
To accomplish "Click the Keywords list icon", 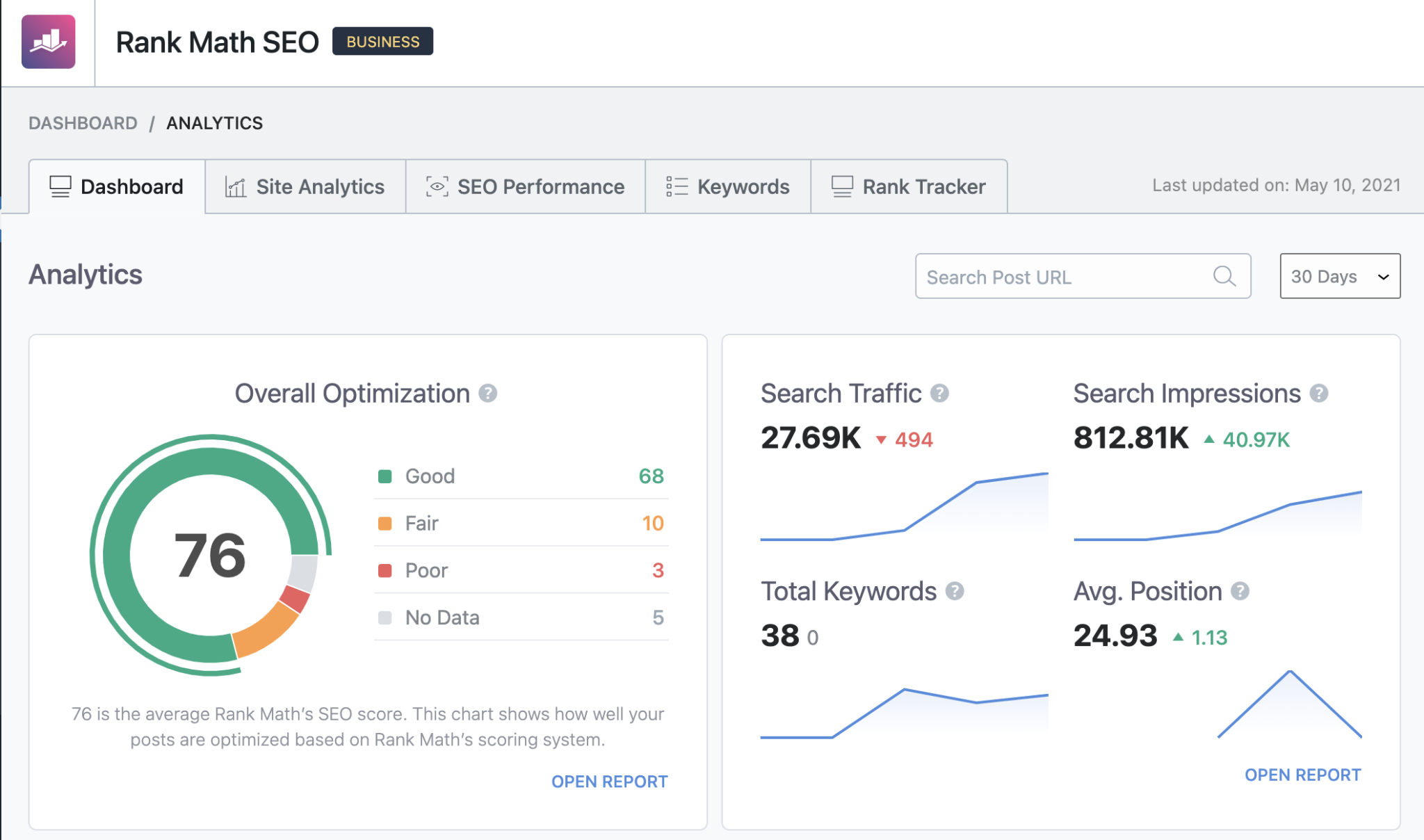I will [677, 186].
